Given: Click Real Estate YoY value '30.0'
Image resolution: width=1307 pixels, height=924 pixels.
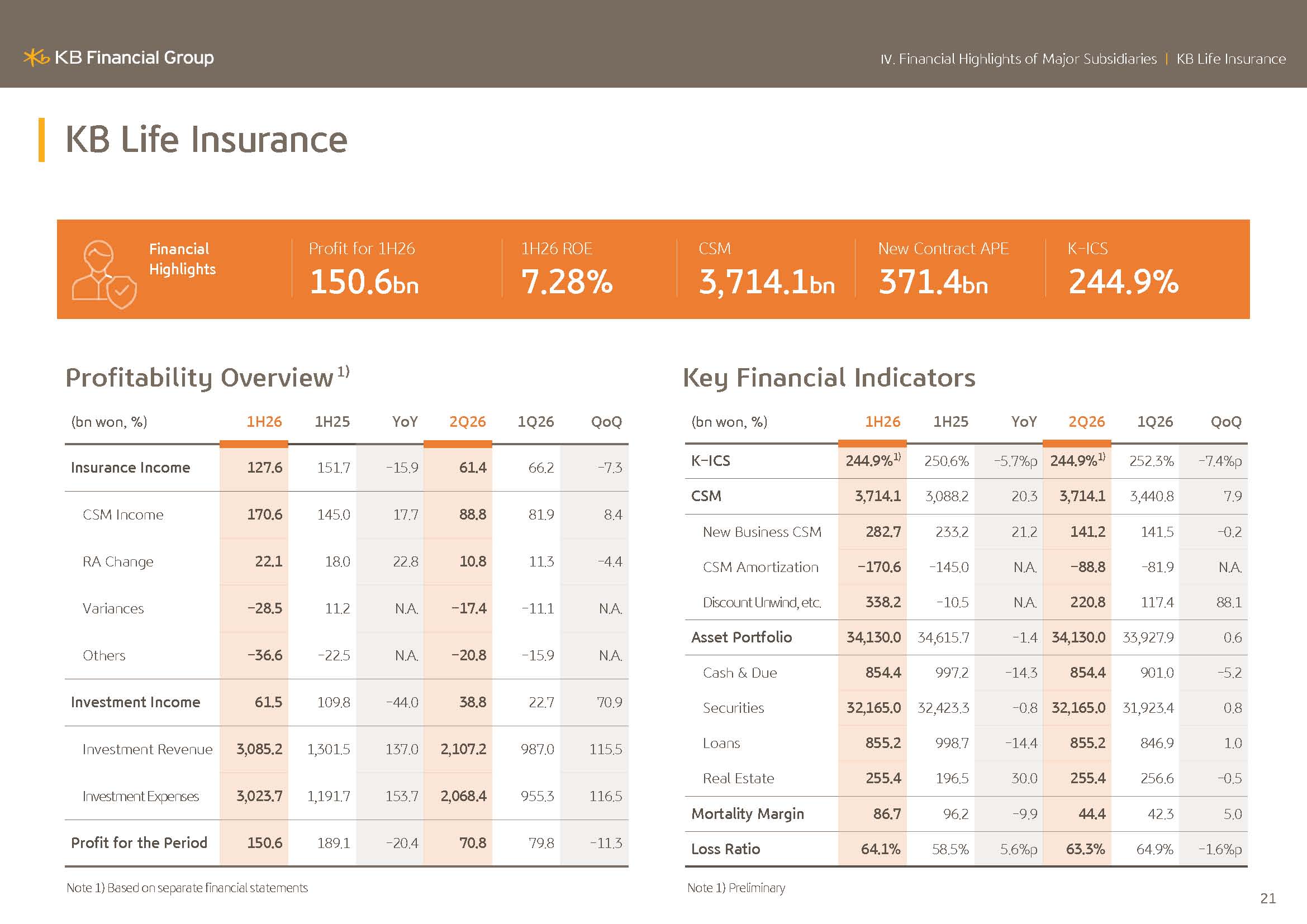Looking at the screenshot, I should [1024, 779].
